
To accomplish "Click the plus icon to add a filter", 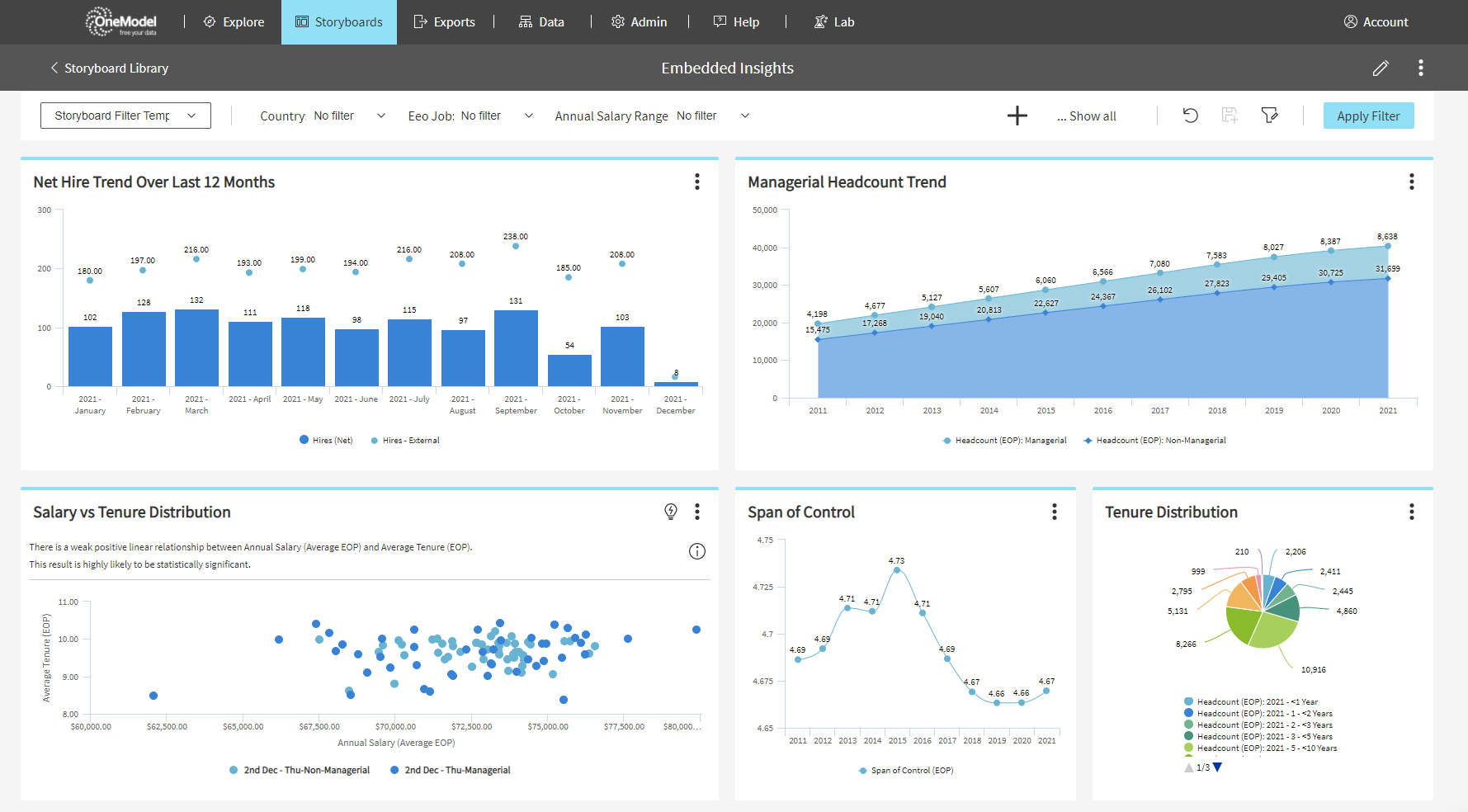I will [x=1017, y=116].
